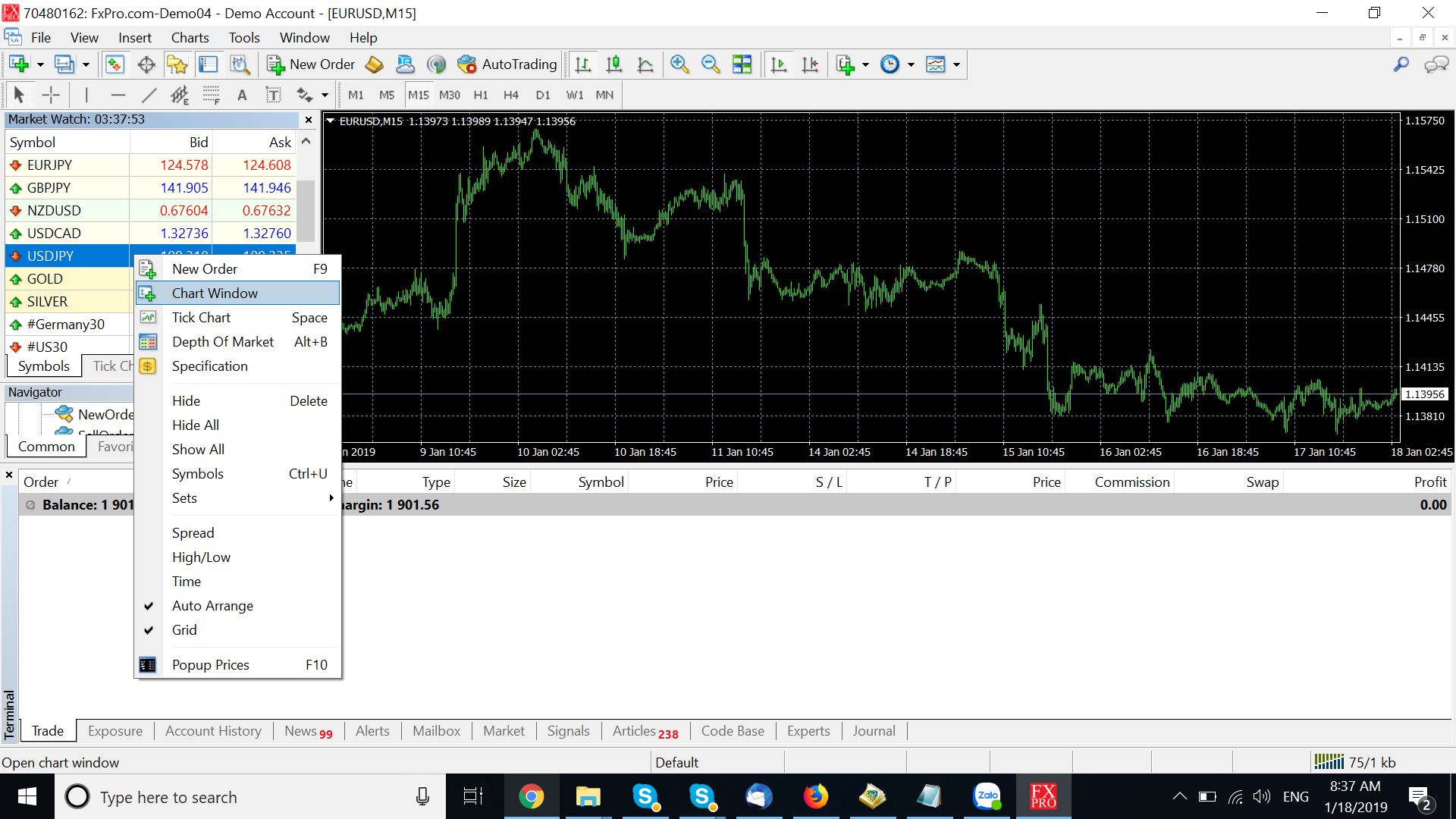Viewport: 1456px width, 819px height.
Task: Open search magnifier in toolbar
Action: (x=1401, y=64)
